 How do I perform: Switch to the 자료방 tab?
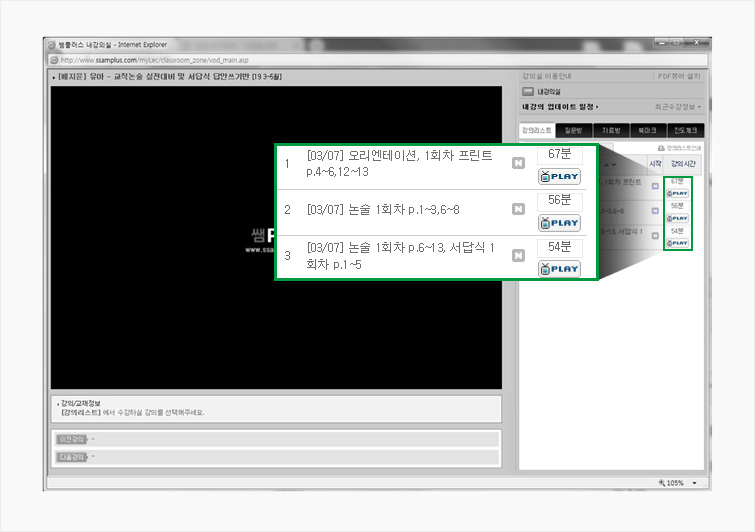point(611,131)
